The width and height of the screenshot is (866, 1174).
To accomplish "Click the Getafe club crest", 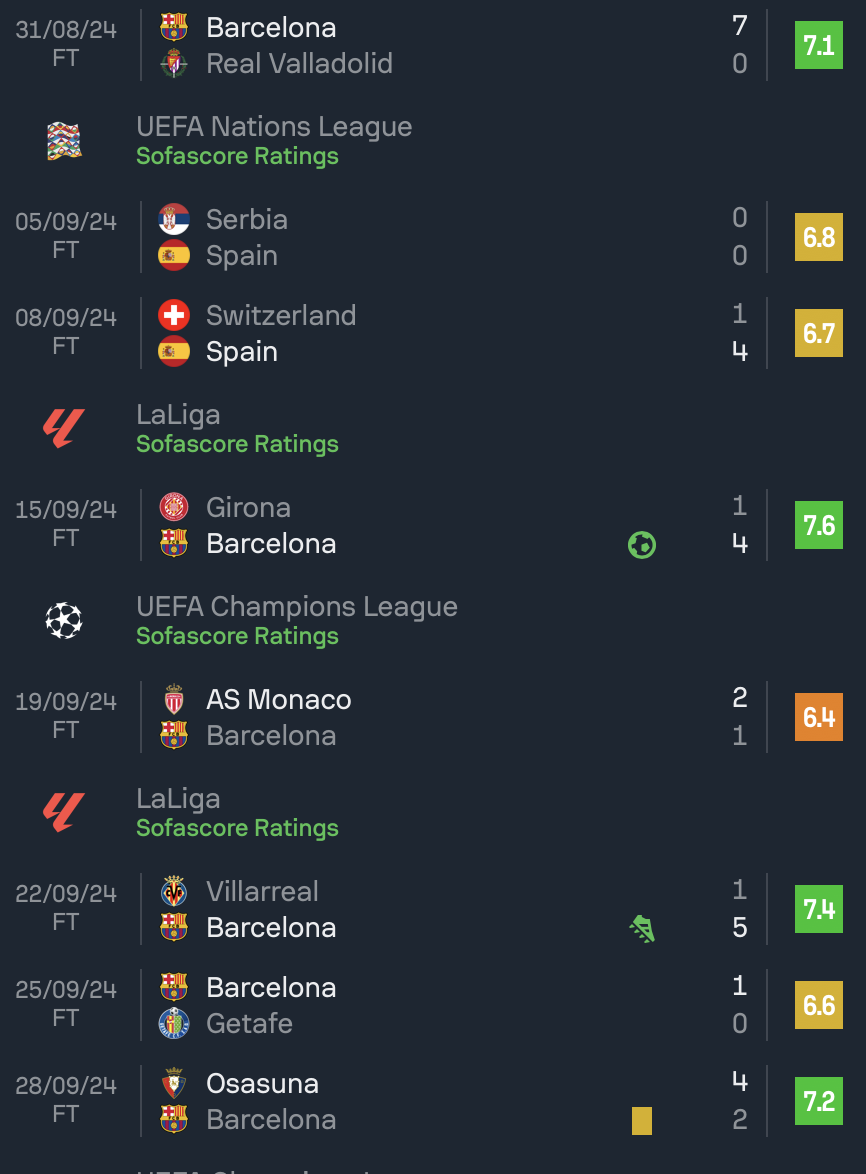I will (174, 1024).
